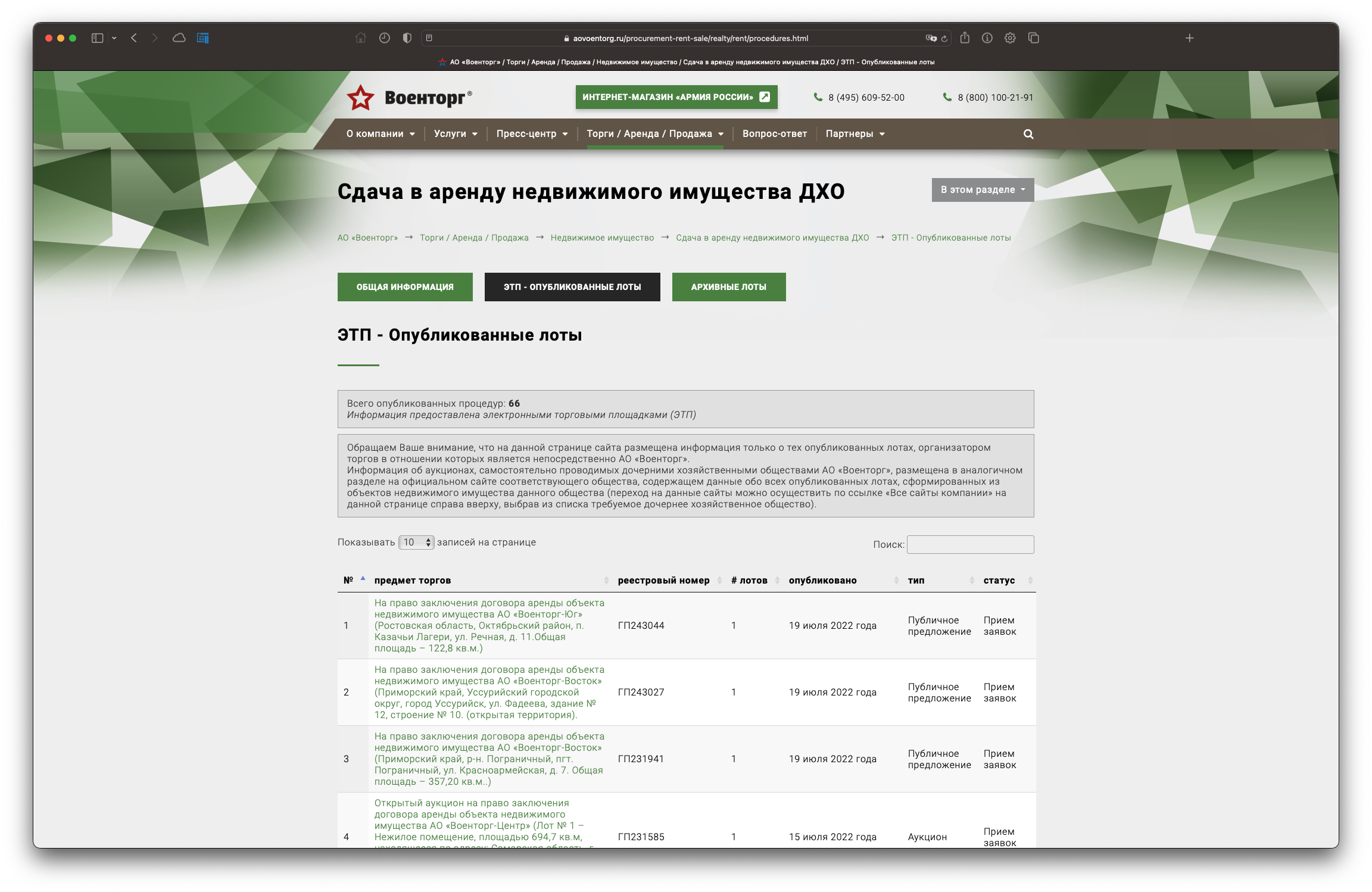Call the 8 (800) 100-21-91 number link

[995, 98]
